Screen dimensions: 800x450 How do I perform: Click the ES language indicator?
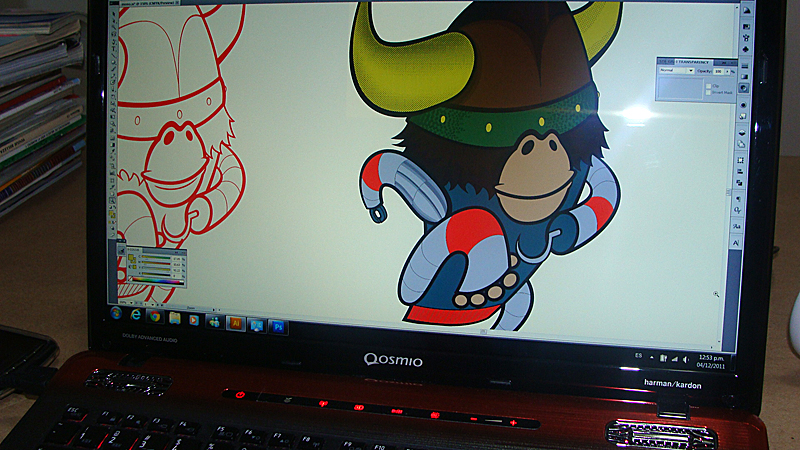tap(638, 356)
